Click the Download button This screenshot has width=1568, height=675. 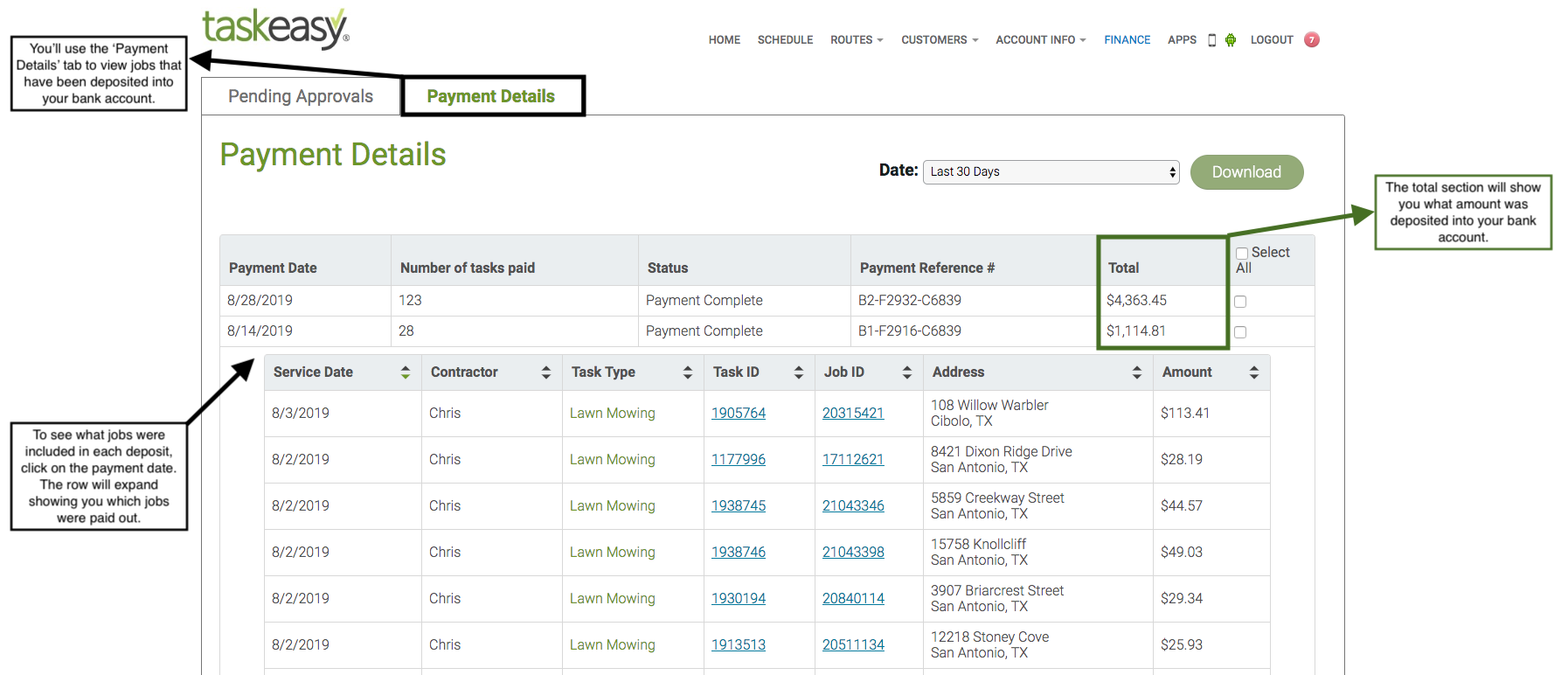click(x=1247, y=172)
